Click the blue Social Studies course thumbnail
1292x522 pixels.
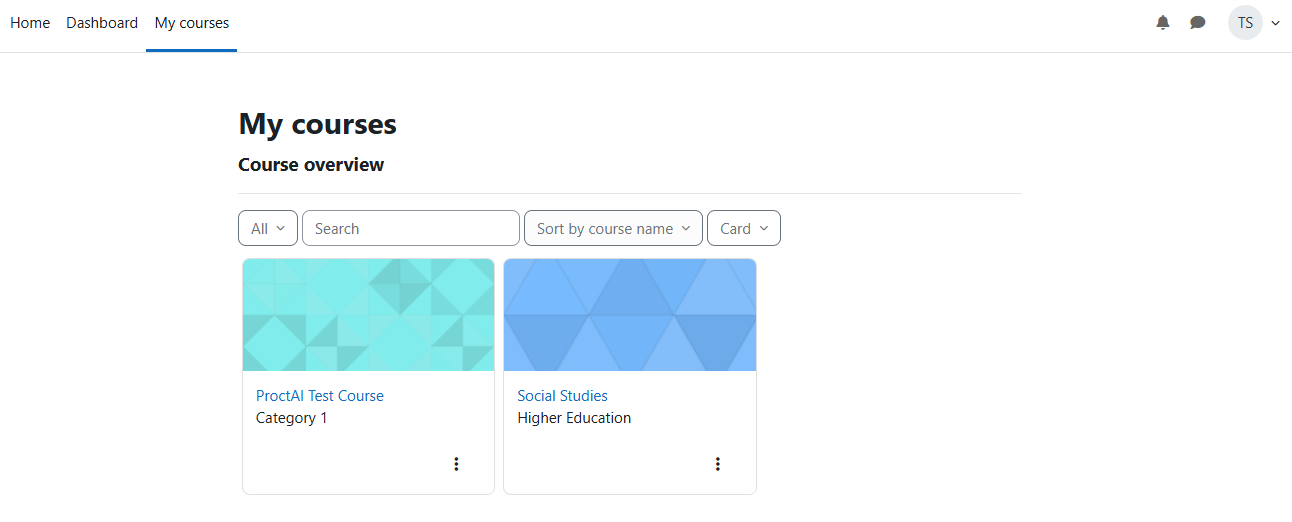[630, 315]
